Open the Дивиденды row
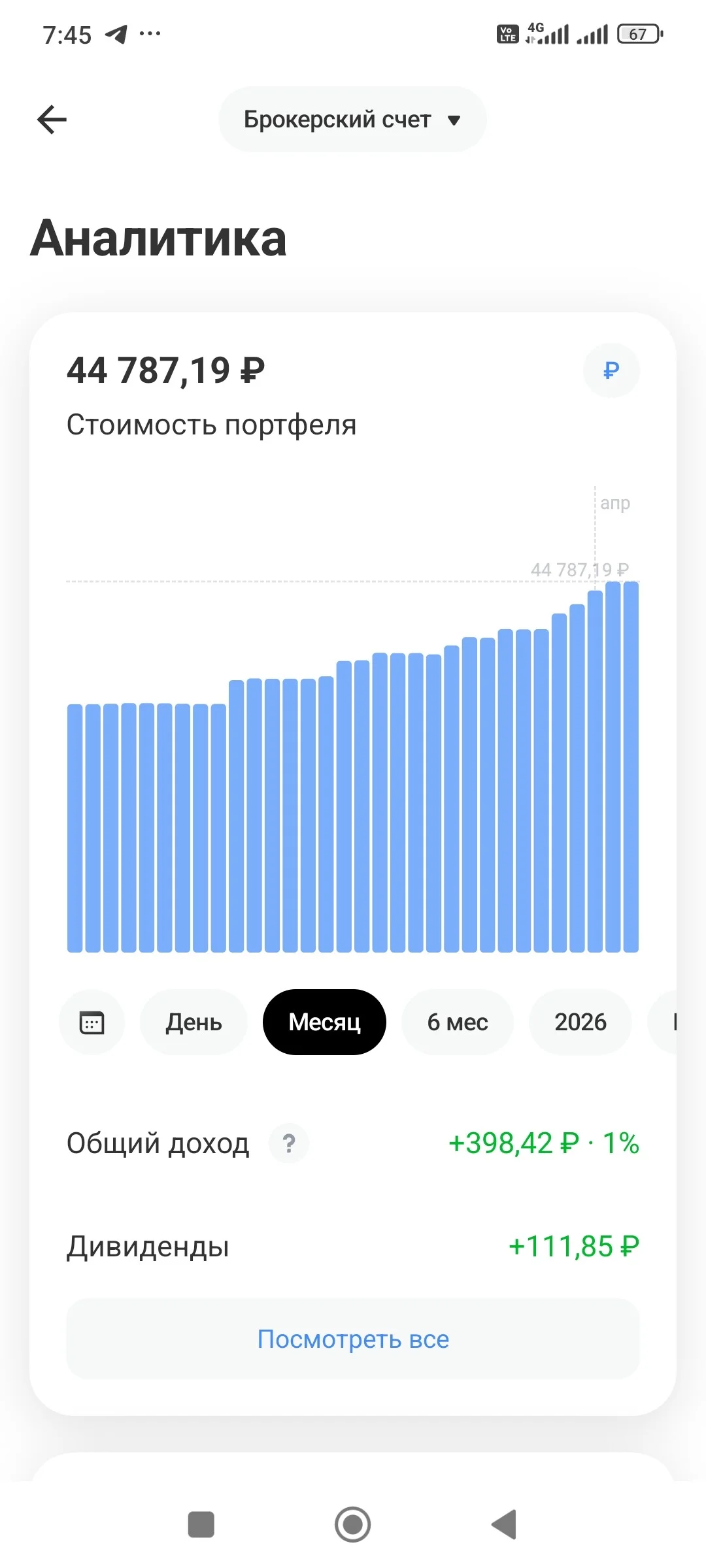The width and height of the screenshot is (706, 1568). [353, 1247]
